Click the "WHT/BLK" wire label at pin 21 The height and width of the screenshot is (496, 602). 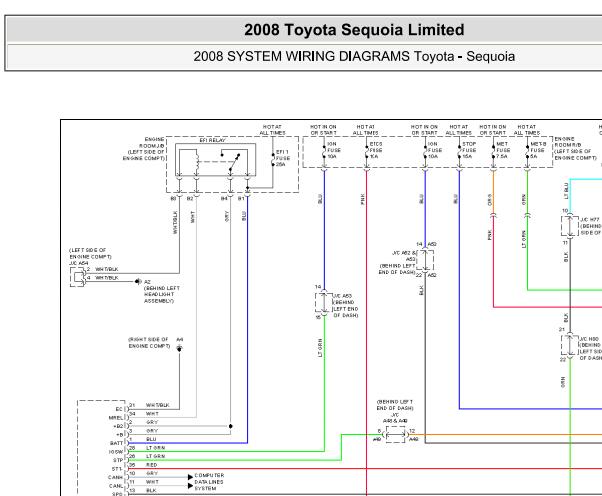(158, 405)
